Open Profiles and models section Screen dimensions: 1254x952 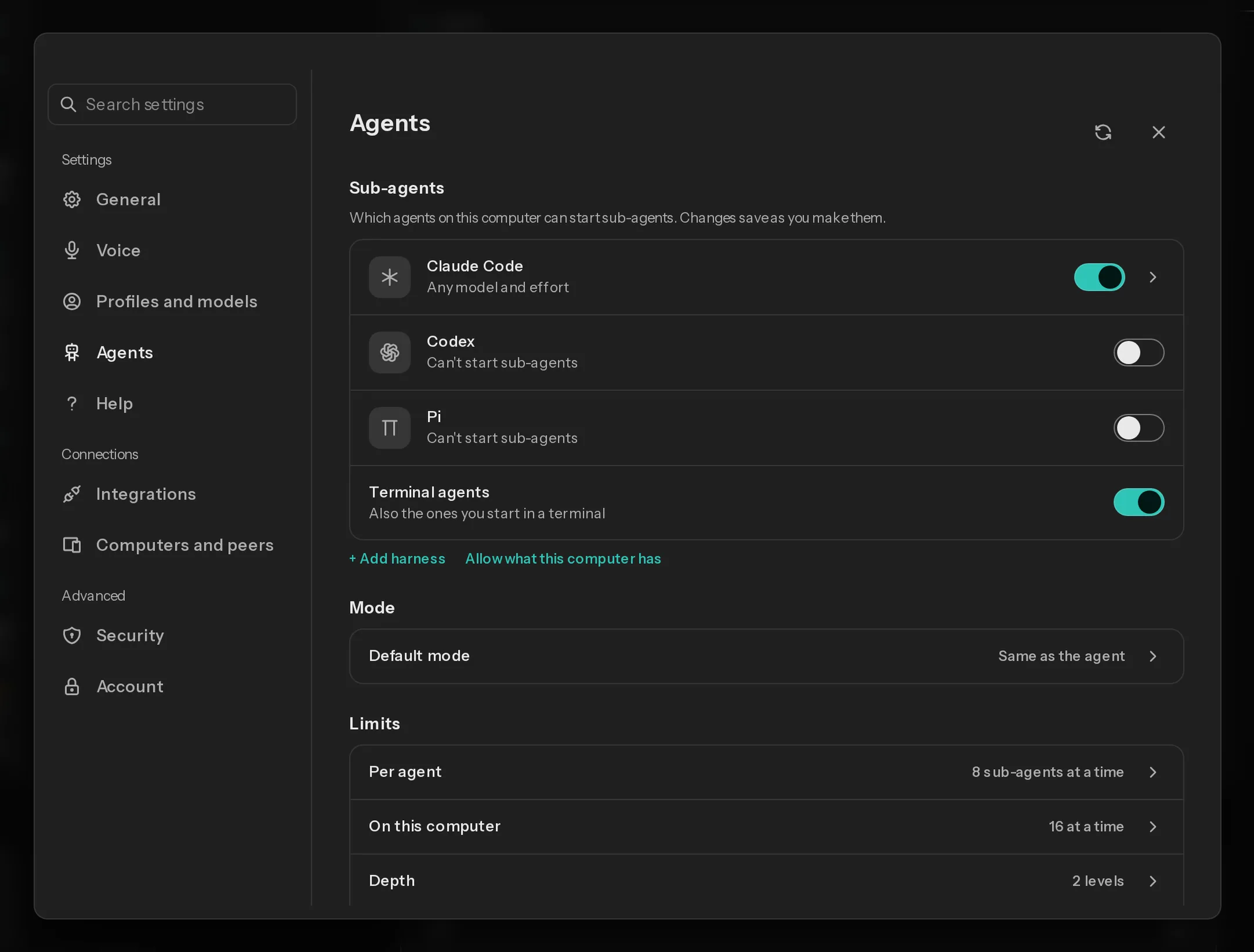pos(172,301)
